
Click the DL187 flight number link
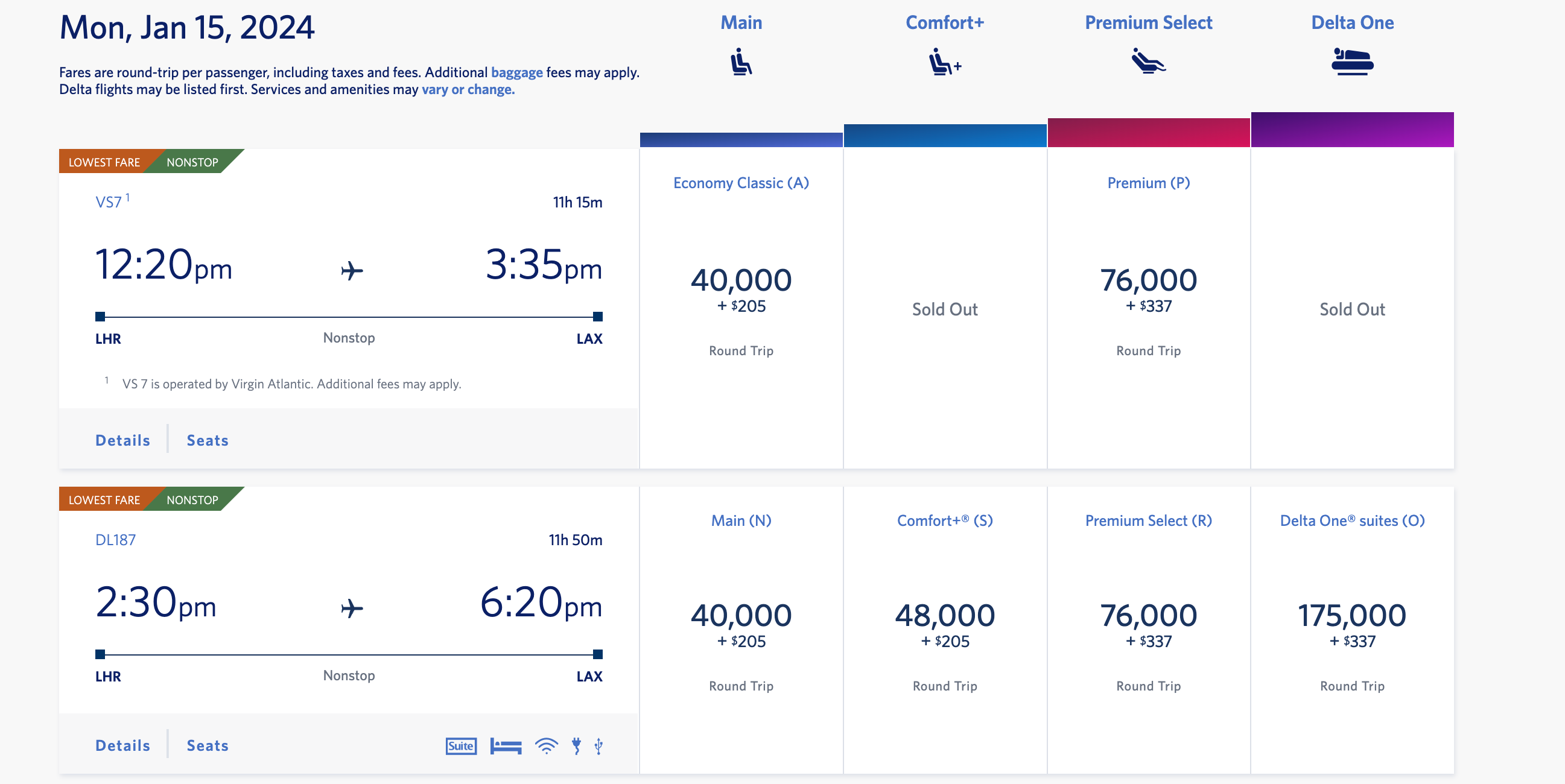pos(115,540)
